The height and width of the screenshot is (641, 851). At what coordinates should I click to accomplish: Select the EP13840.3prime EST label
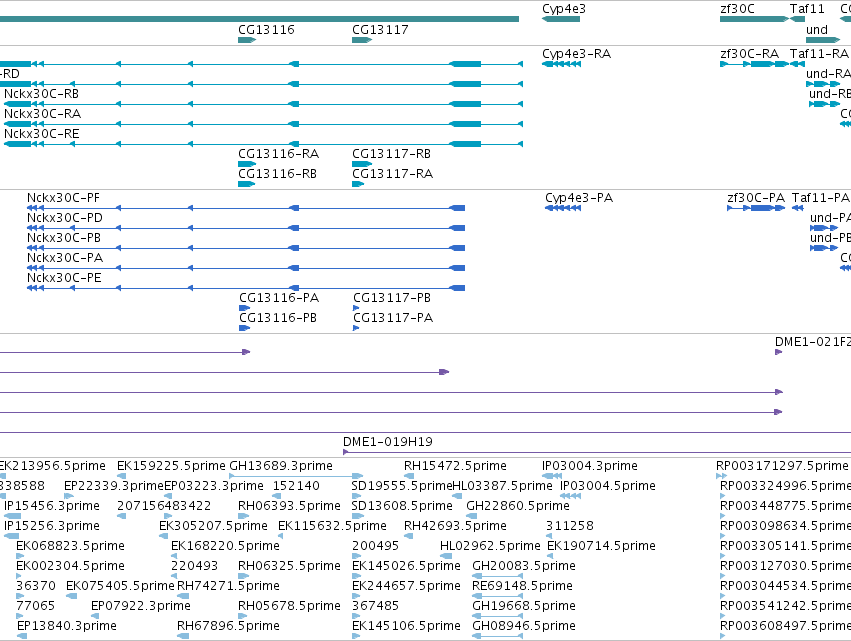[x=67, y=626]
